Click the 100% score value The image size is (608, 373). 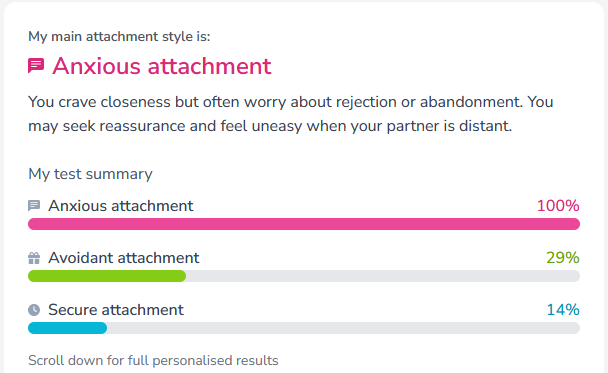[558, 205]
